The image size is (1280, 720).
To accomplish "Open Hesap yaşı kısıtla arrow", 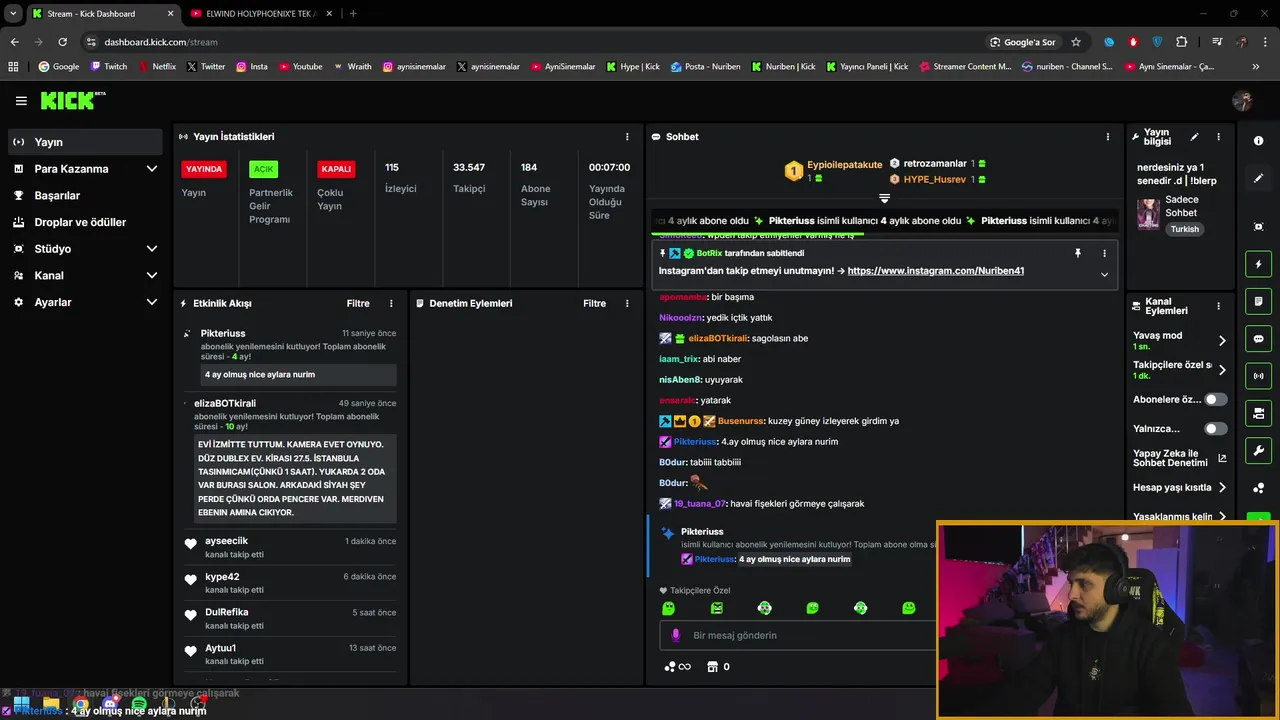I will pyautogui.click(x=1222, y=488).
